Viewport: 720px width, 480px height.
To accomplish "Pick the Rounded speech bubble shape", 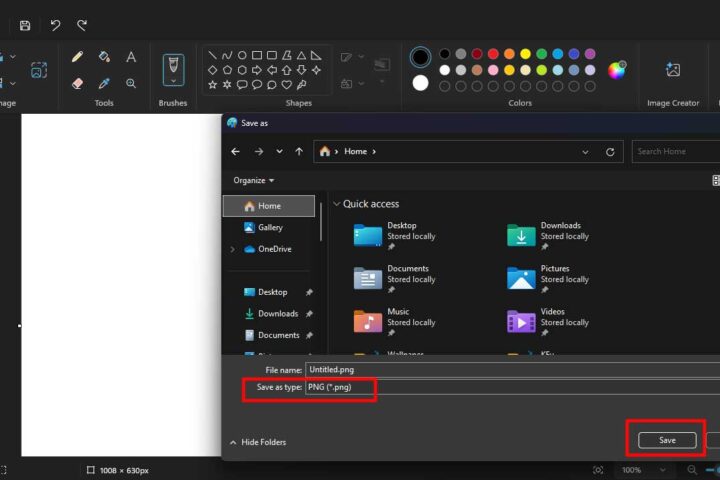I will click(x=242, y=85).
